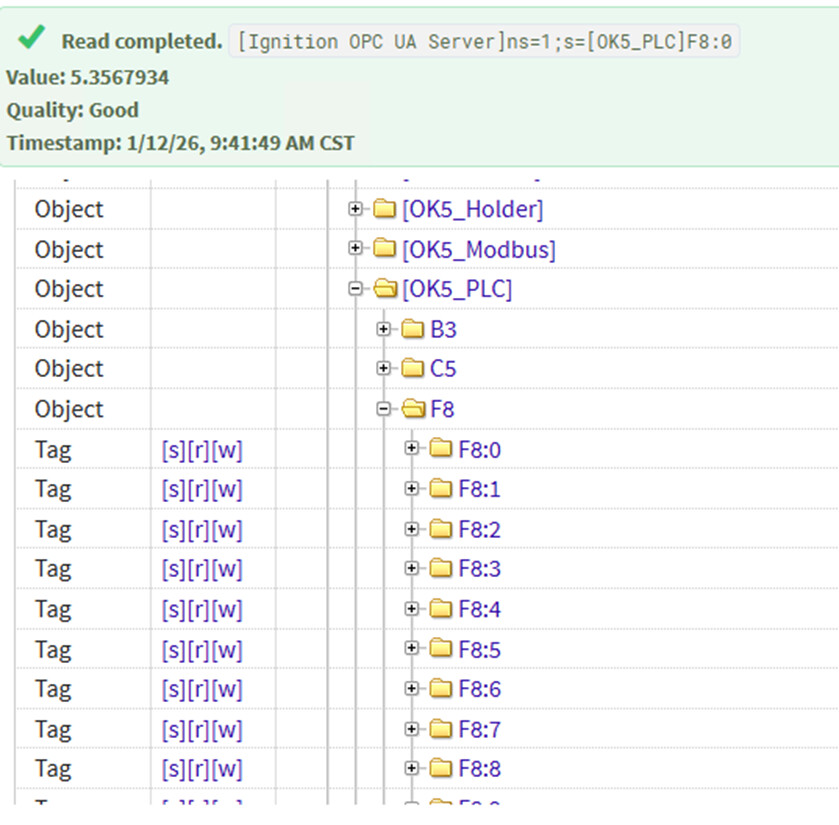Click the F8:0 tag folder icon
839x825 pixels.
click(441, 448)
